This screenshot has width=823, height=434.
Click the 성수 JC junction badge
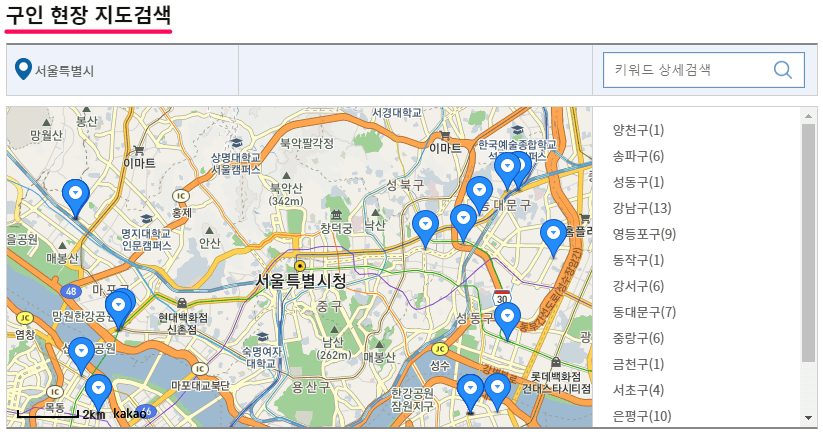[x=439, y=349]
